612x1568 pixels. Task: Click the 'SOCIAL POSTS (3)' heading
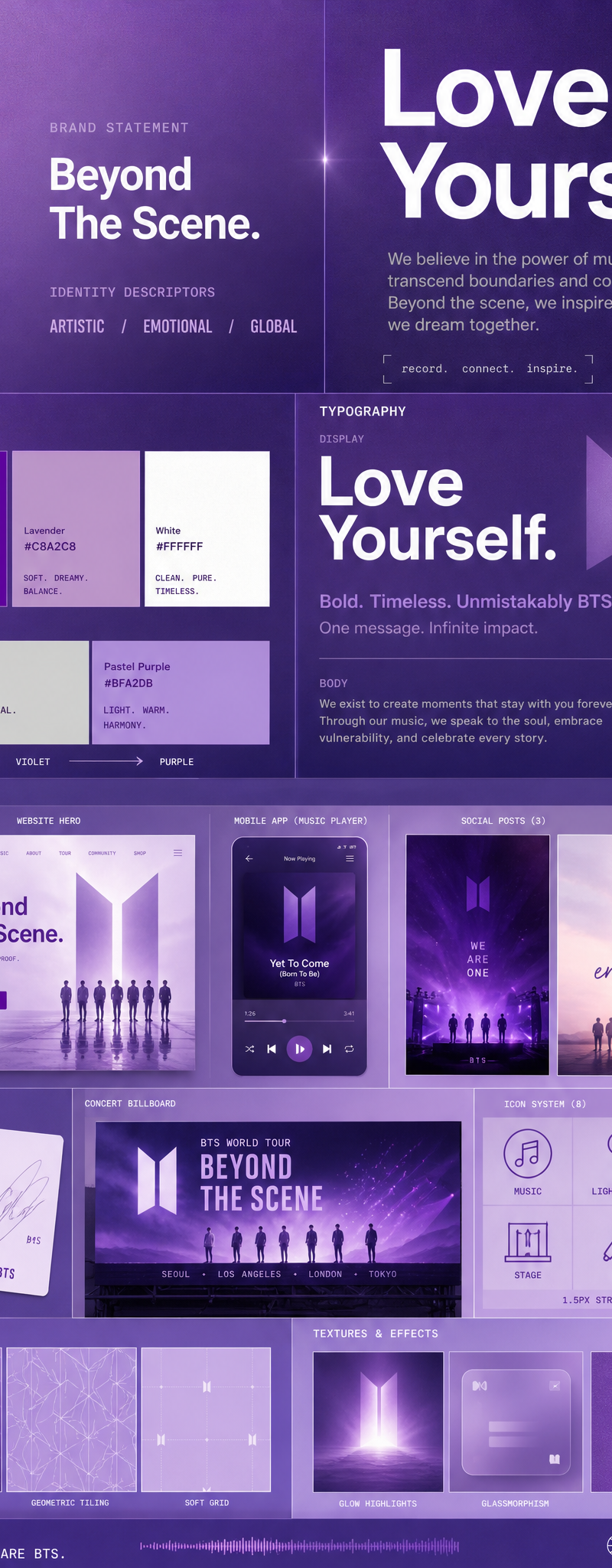(x=503, y=821)
